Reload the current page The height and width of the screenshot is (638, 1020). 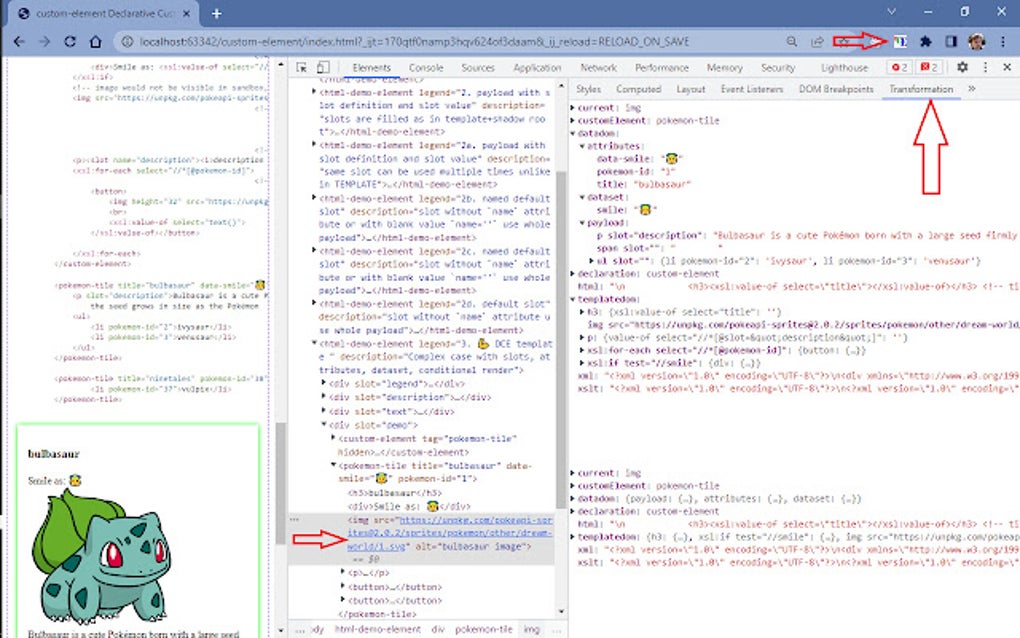point(70,42)
